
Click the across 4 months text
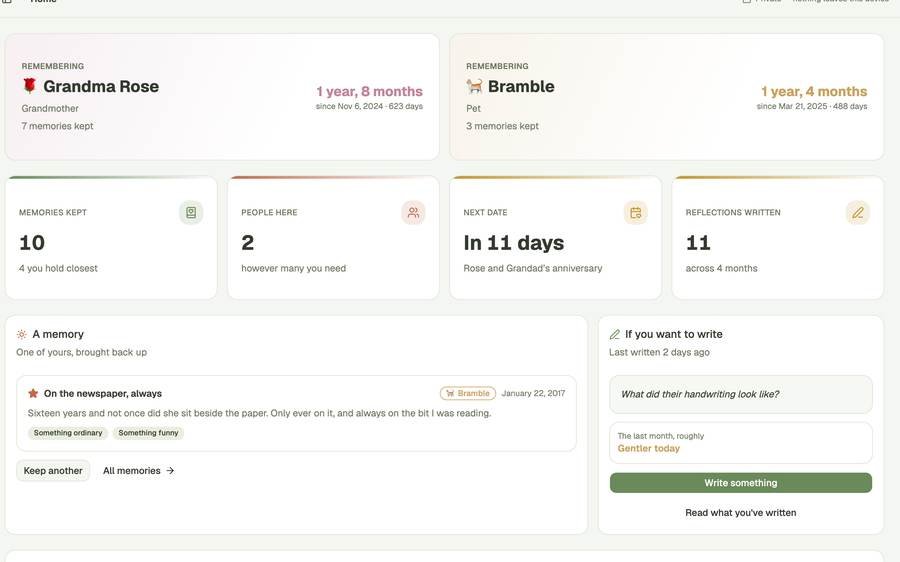pyautogui.click(x=721, y=268)
